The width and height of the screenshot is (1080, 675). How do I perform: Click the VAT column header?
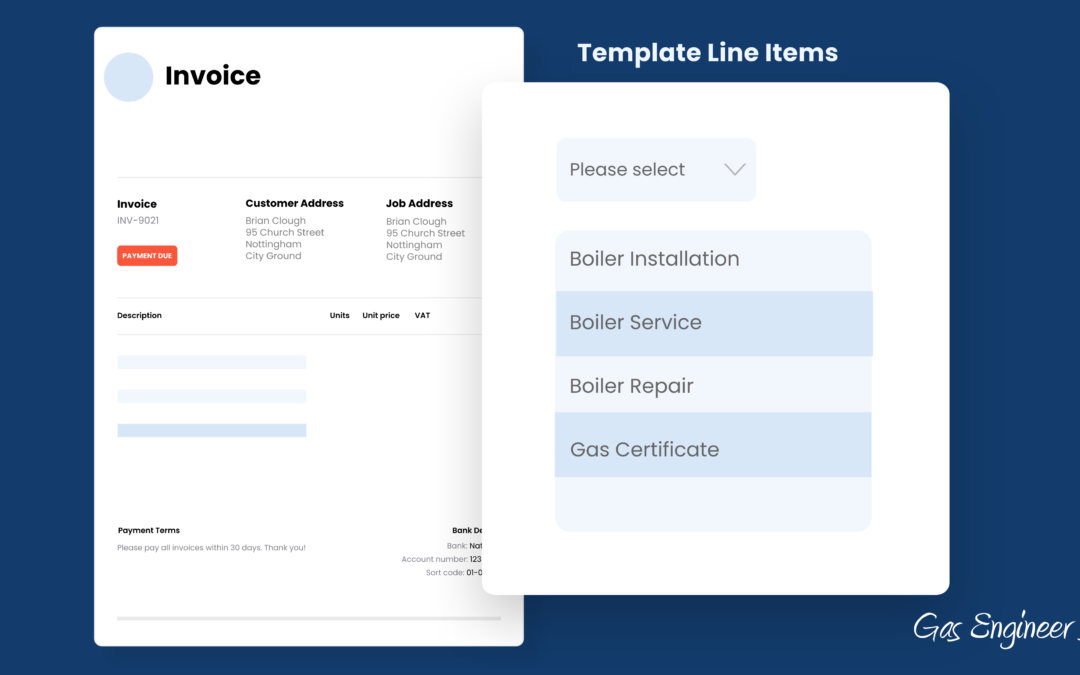422,316
